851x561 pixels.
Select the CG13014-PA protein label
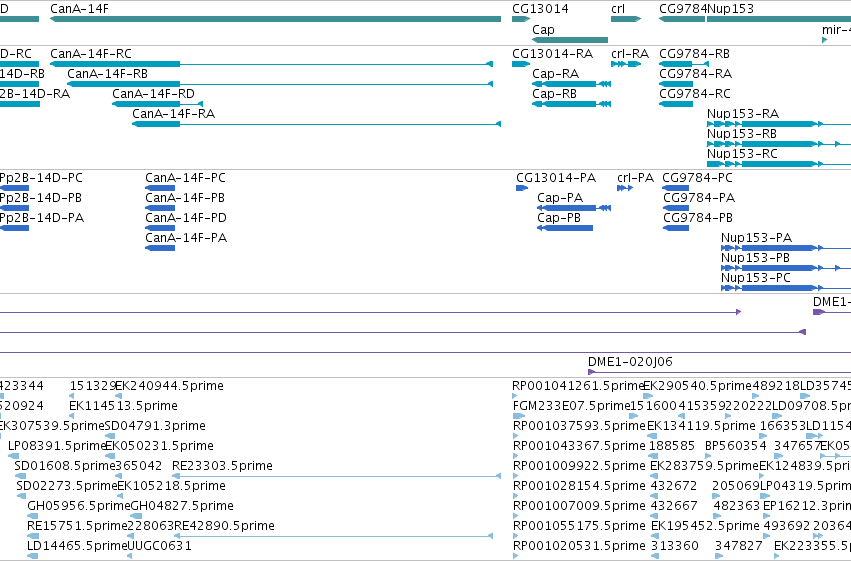click(556, 178)
